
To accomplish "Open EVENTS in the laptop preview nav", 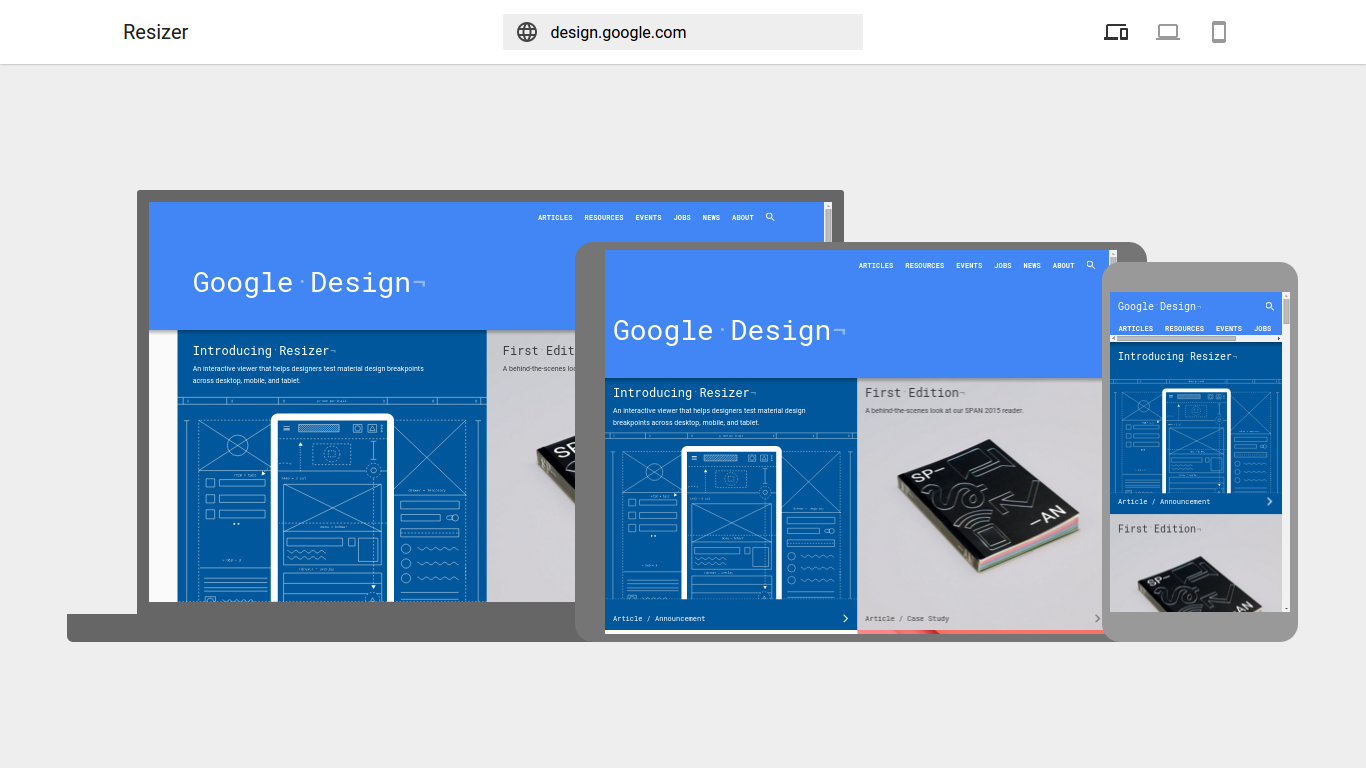I will pos(648,218).
